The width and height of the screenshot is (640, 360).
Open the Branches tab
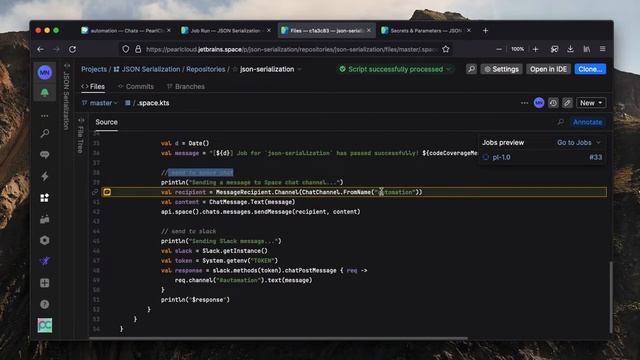point(186,87)
